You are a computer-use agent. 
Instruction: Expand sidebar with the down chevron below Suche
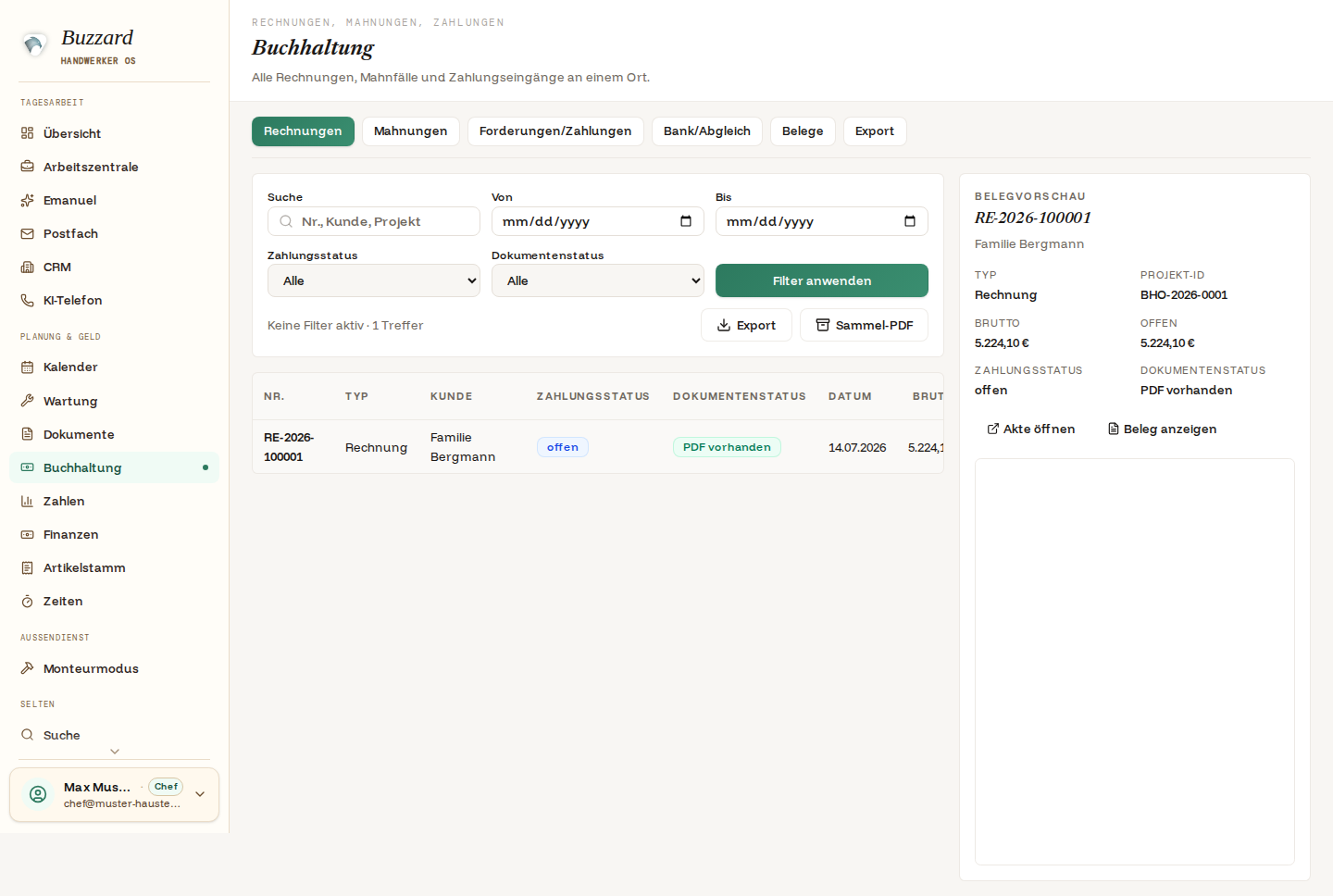coord(115,752)
